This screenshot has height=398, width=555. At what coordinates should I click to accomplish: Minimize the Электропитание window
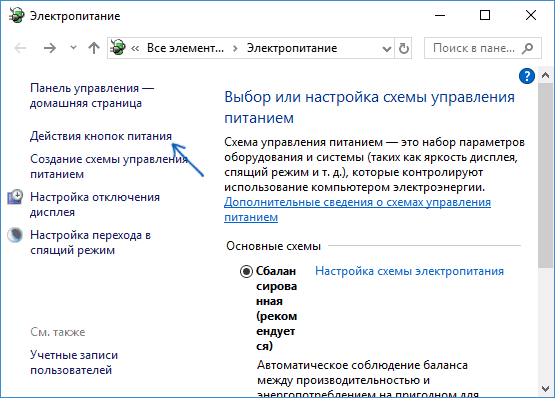pos(440,16)
